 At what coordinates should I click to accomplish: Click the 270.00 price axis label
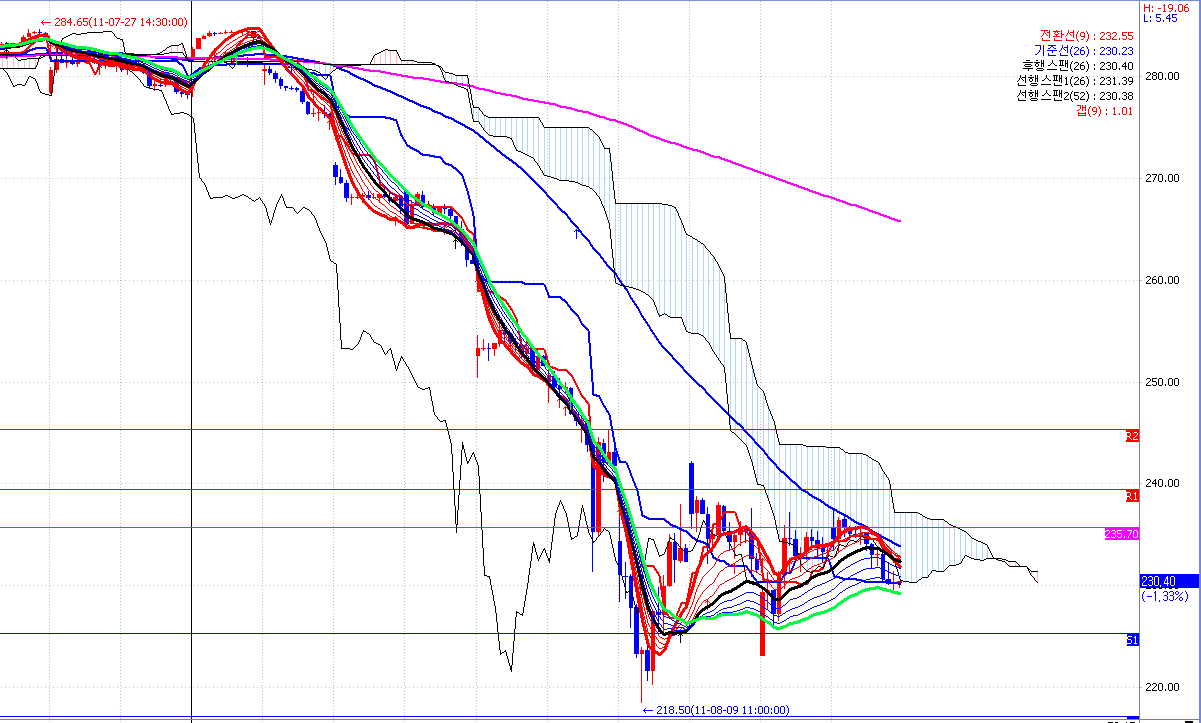[x=1158, y=178]
